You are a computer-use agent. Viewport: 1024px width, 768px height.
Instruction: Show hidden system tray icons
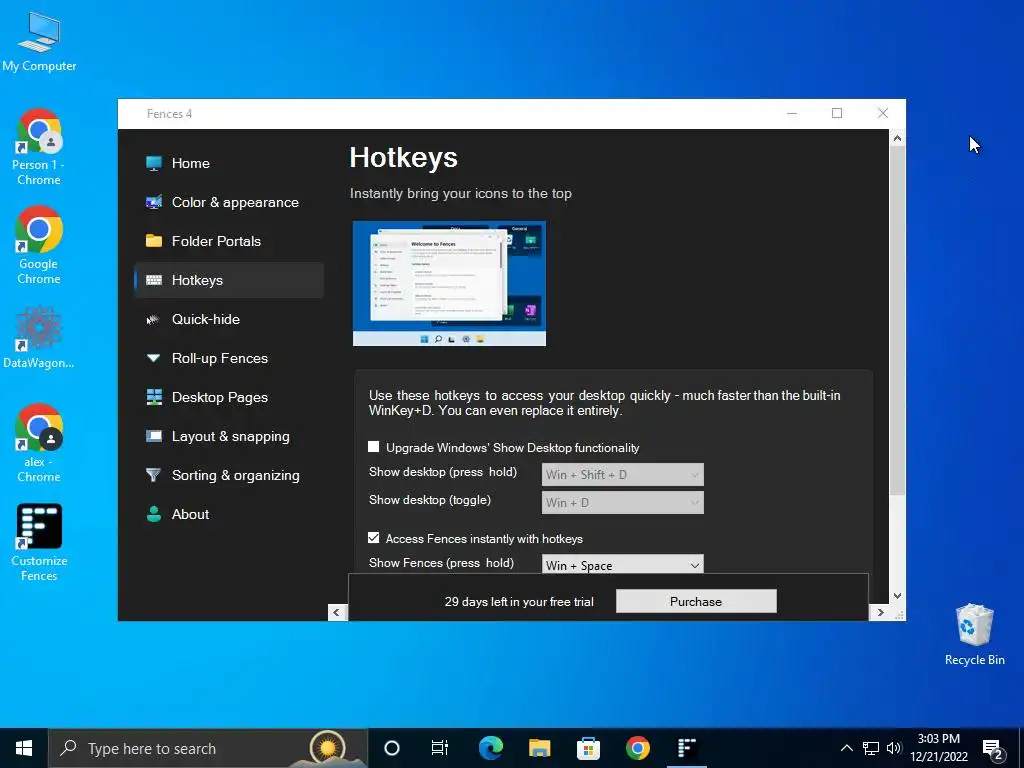(846, 748)
